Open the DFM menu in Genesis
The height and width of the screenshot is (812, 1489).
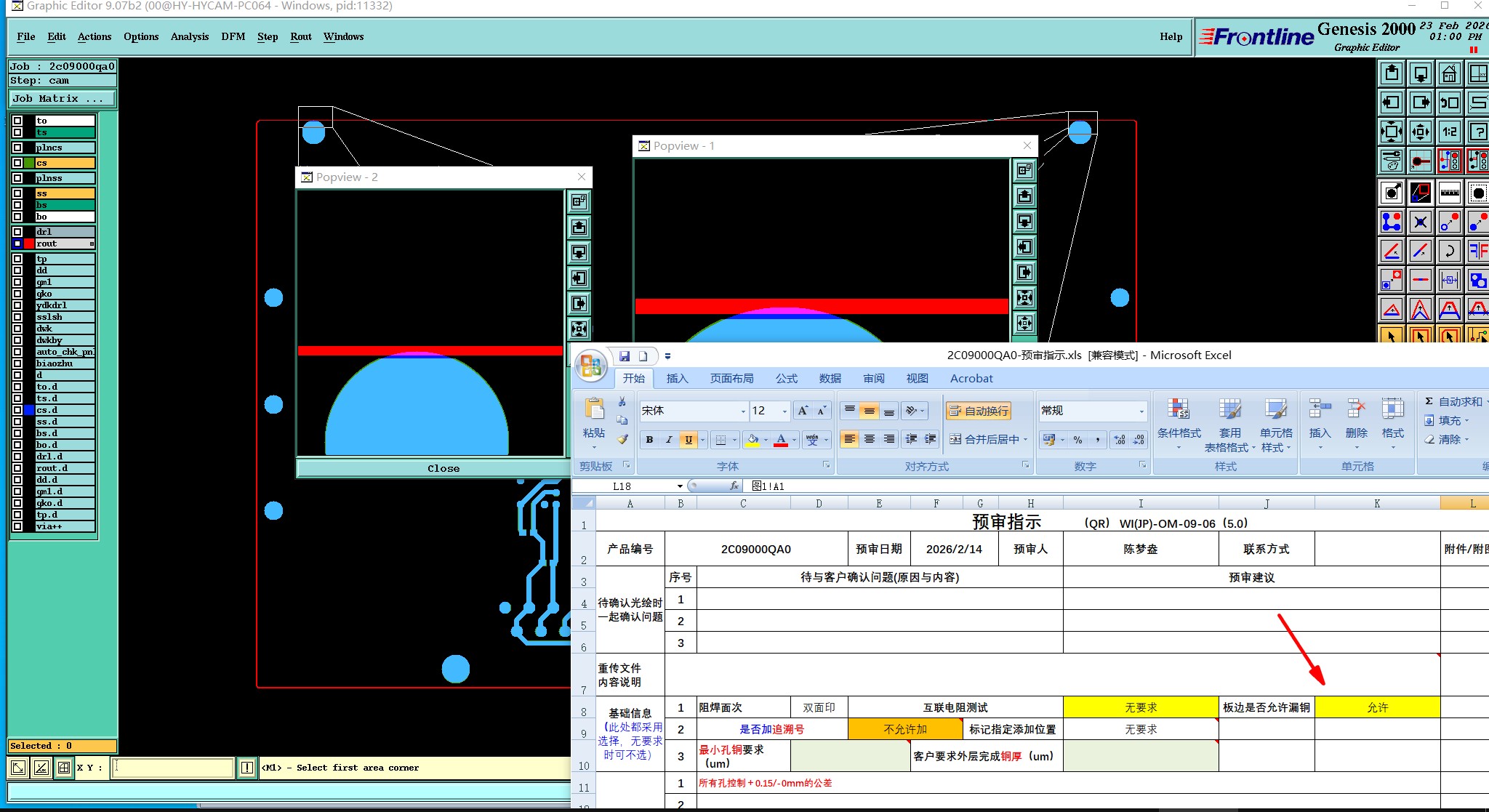(233, 36)
